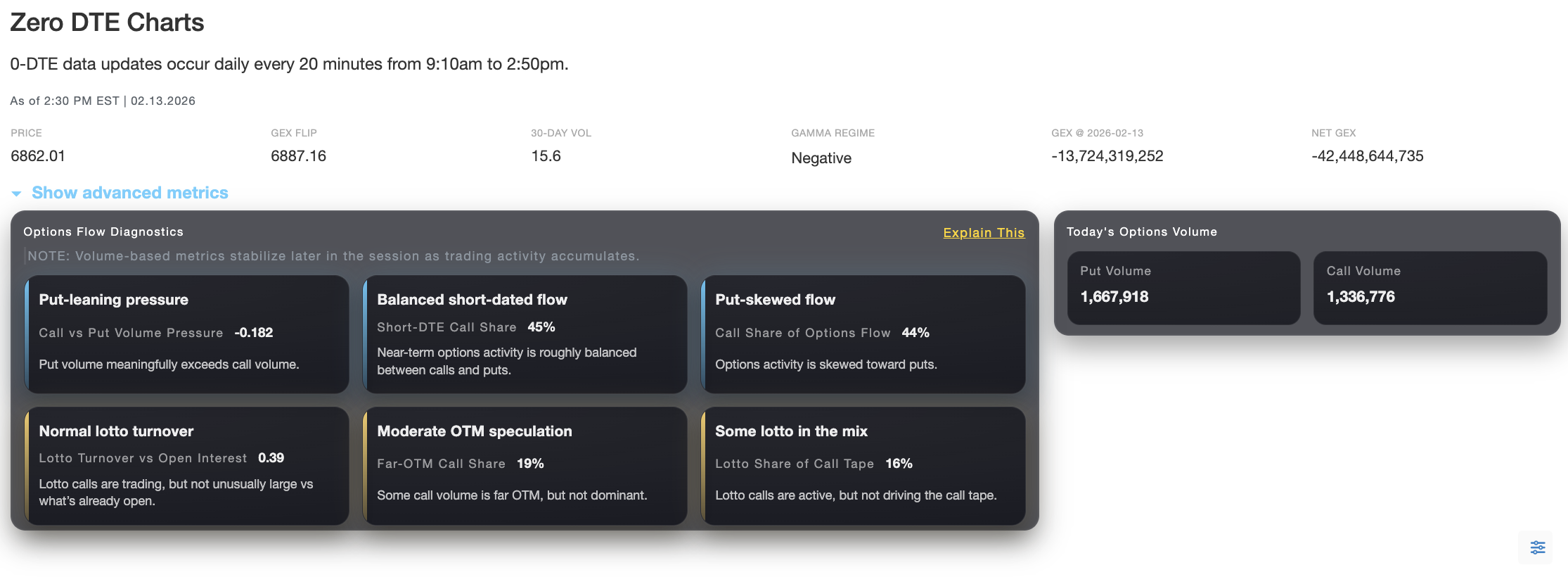Viewport: 1568px width, 577px height.
Task: Open the Explain This link
Action: click(983, 233)
